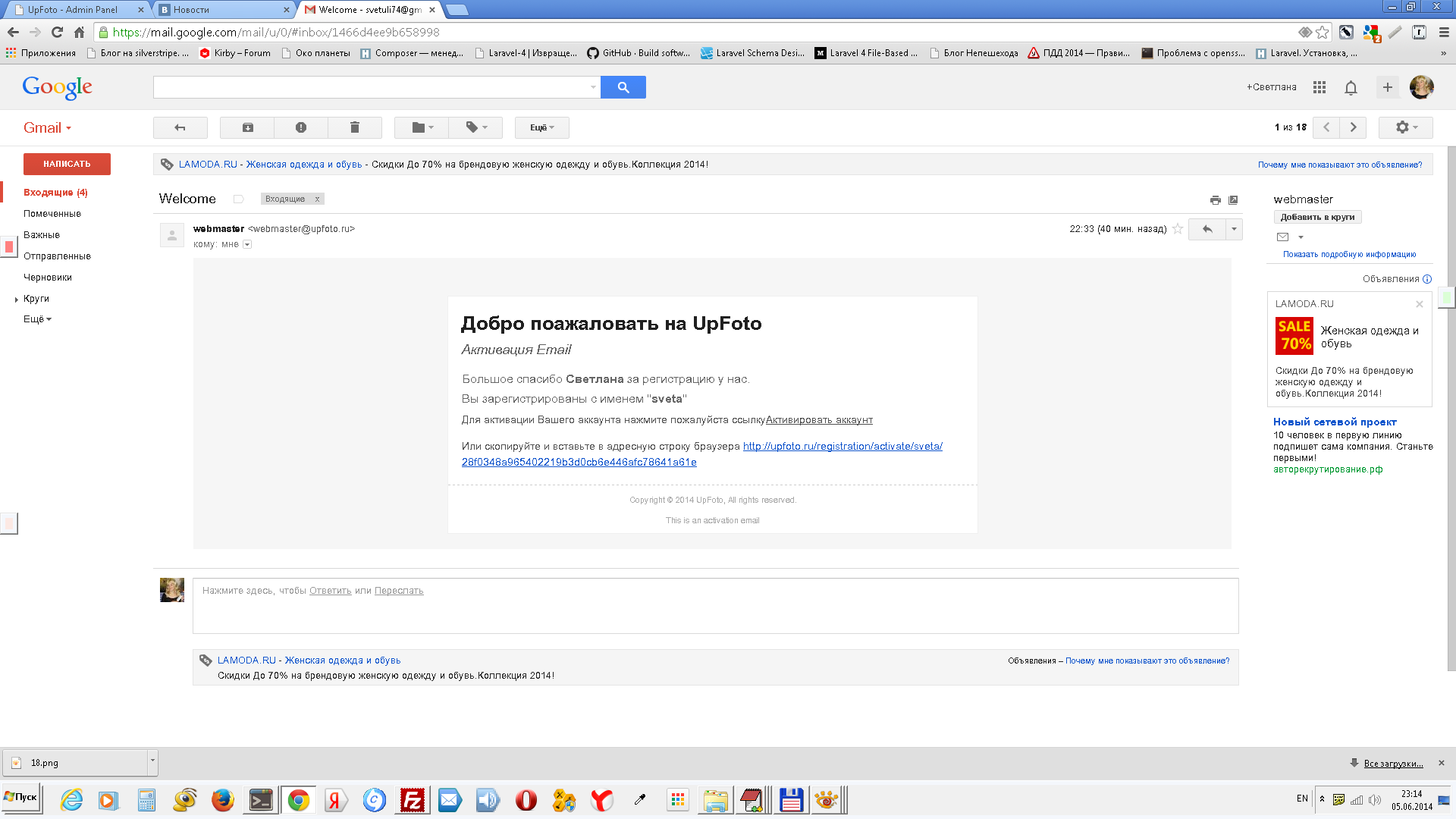Open the Gmail product switcher dropdown
1456x819 pixels.
[x=47, y=127]
